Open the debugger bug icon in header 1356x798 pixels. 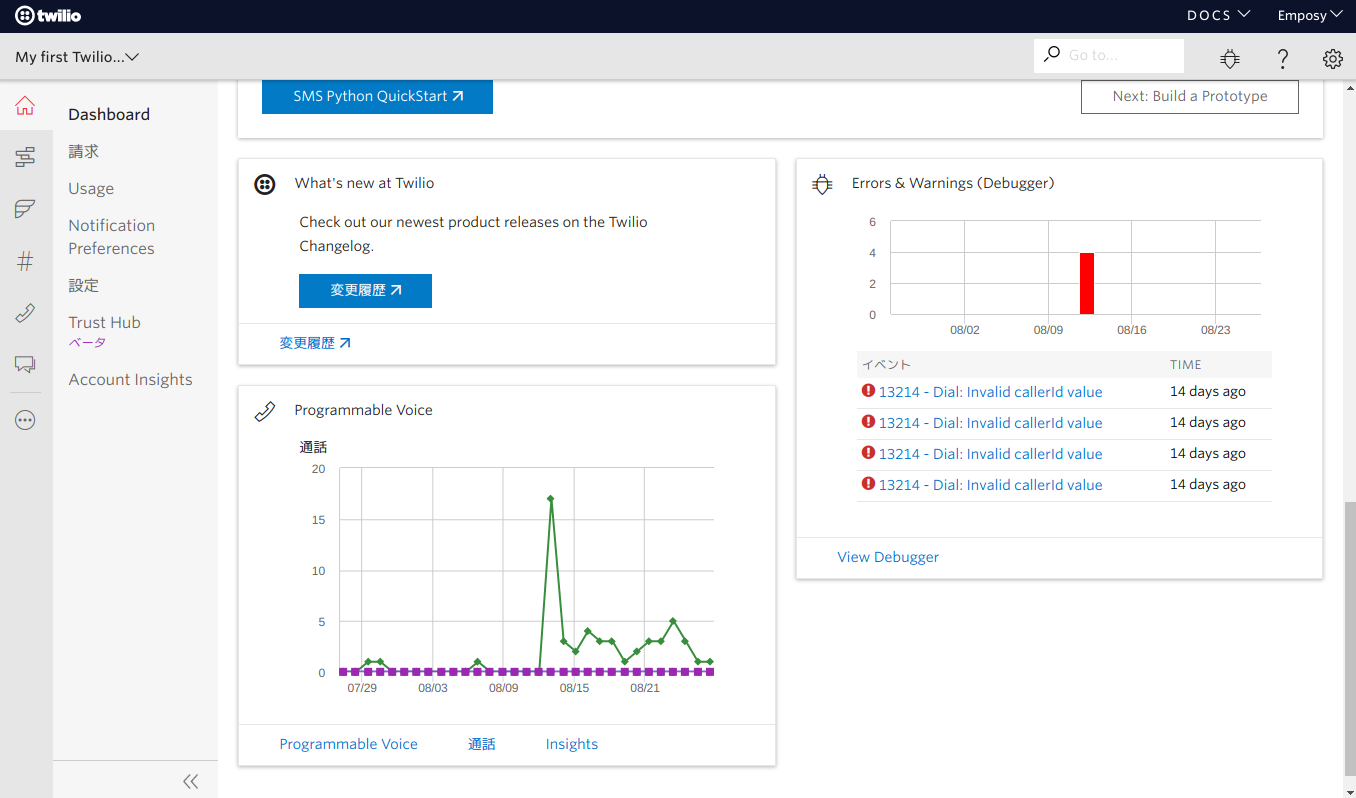point(1230,59)
